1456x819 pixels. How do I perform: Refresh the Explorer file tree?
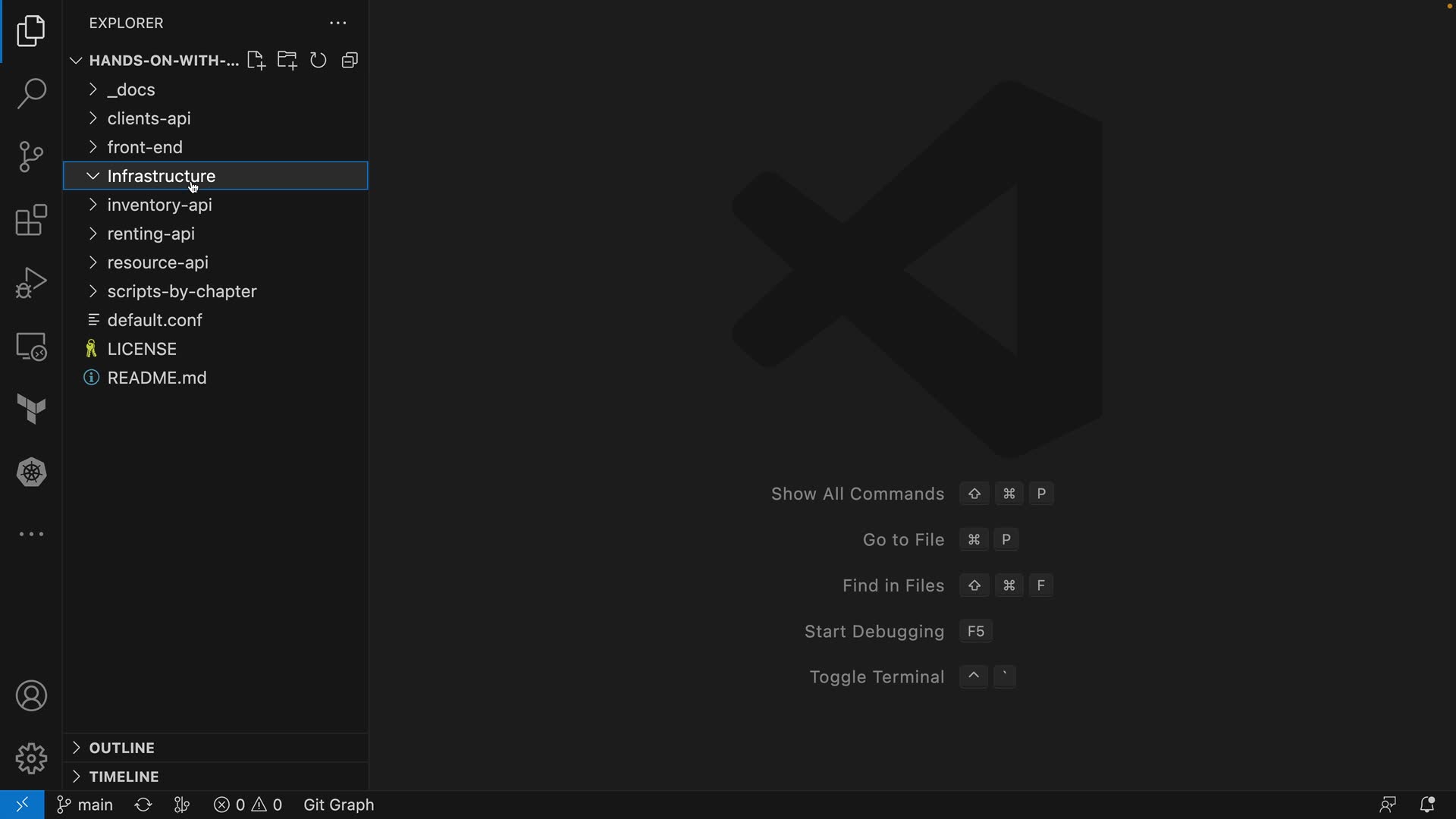[318, 61]
